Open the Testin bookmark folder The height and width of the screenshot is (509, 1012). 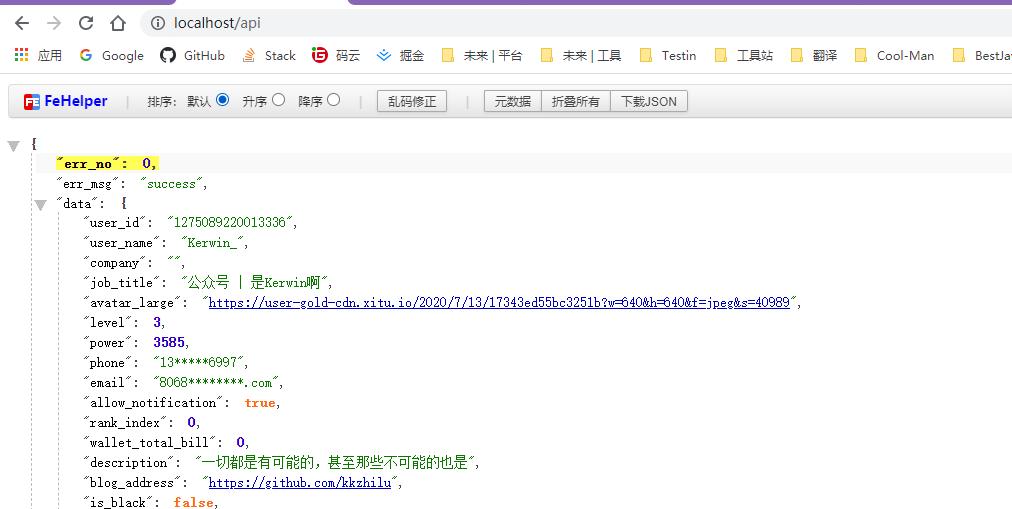coord(667,55)
